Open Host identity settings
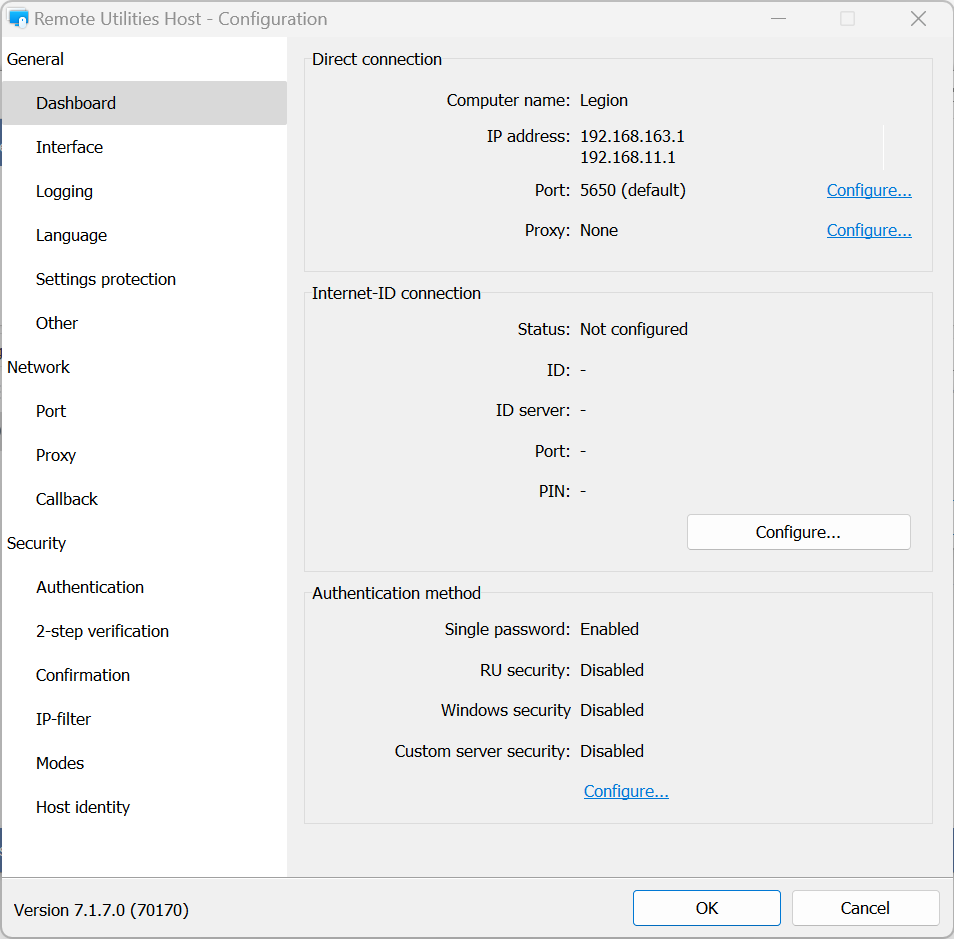The height and width of the screenshot is (939, 954). pos(83,807)
